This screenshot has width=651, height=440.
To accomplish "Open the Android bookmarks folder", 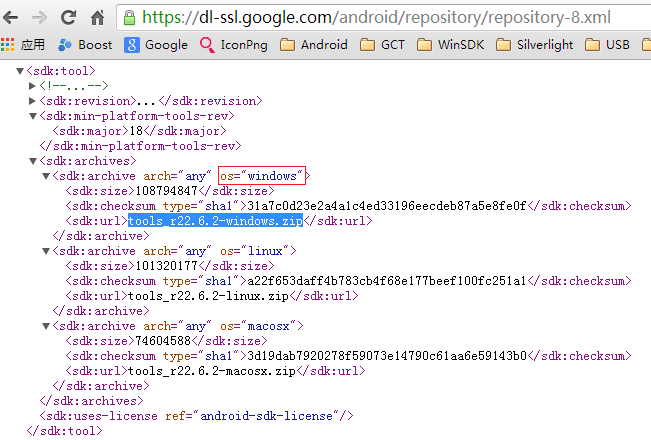I will coord(313,44).
